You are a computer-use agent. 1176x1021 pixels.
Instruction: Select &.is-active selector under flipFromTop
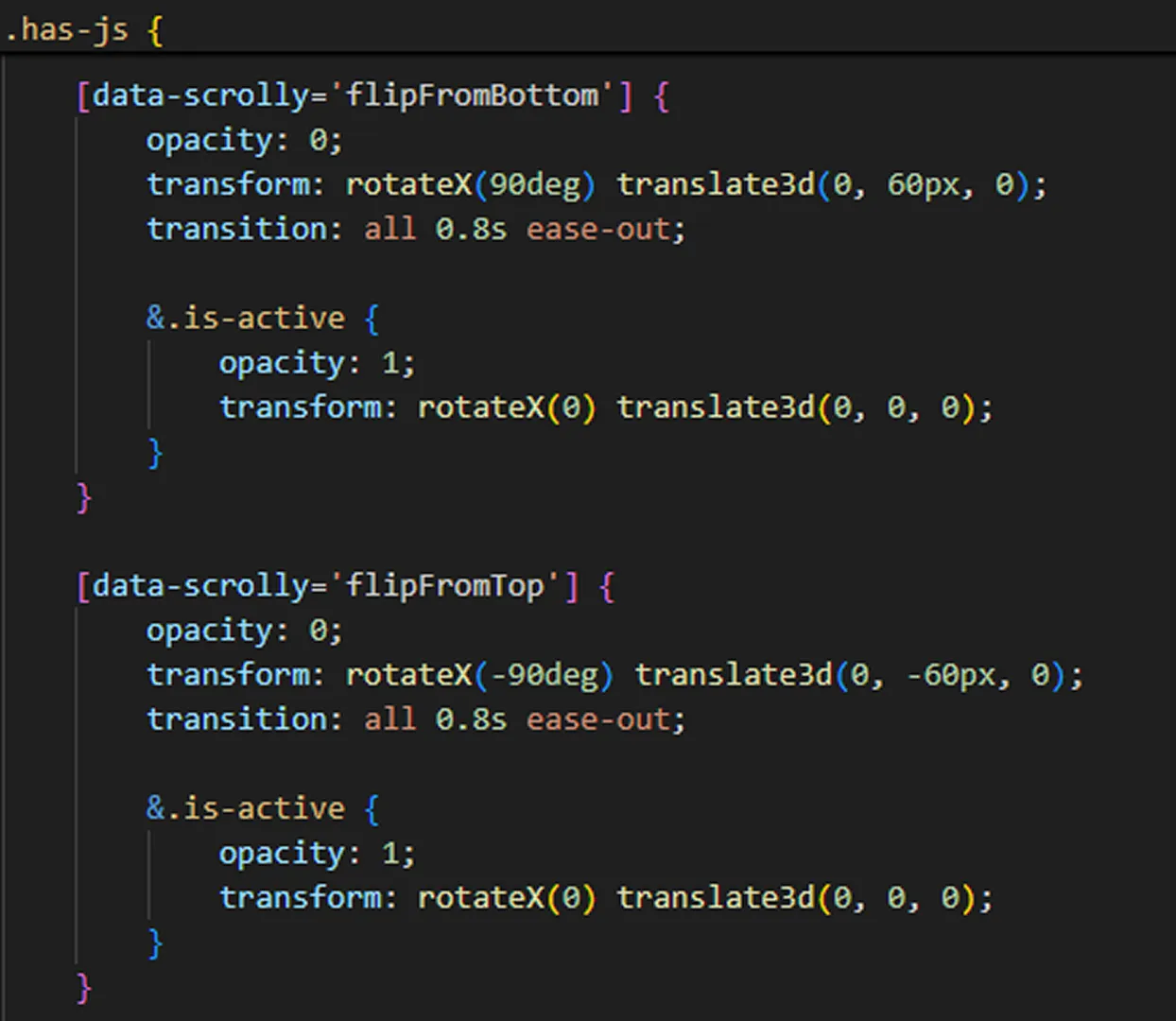click(245, 808)
